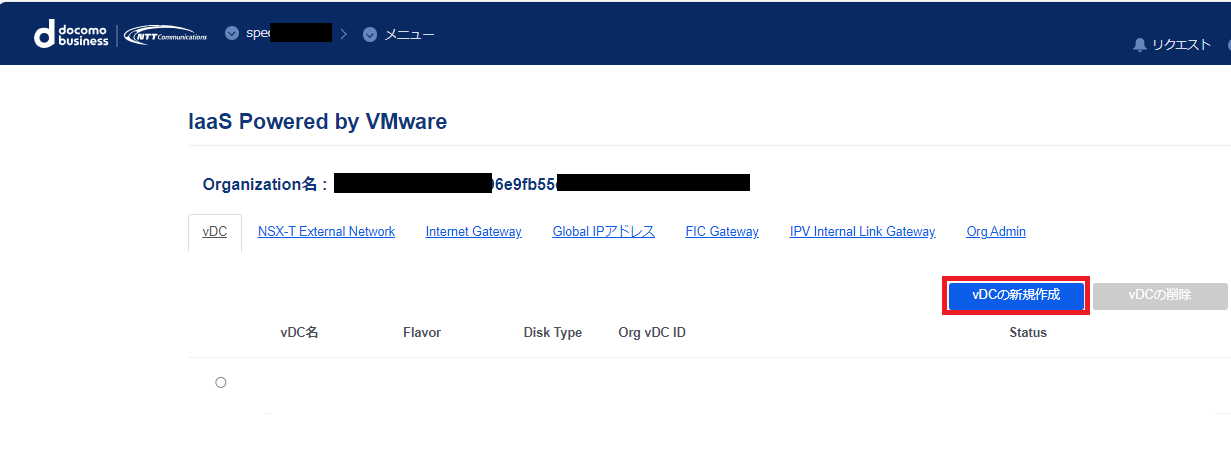Click the Organization名 label
The width and height of the screenshot is (1231, 457).
264,184
